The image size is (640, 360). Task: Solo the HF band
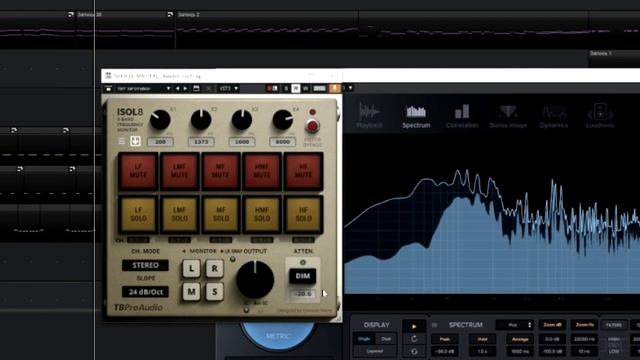(303, 214)
